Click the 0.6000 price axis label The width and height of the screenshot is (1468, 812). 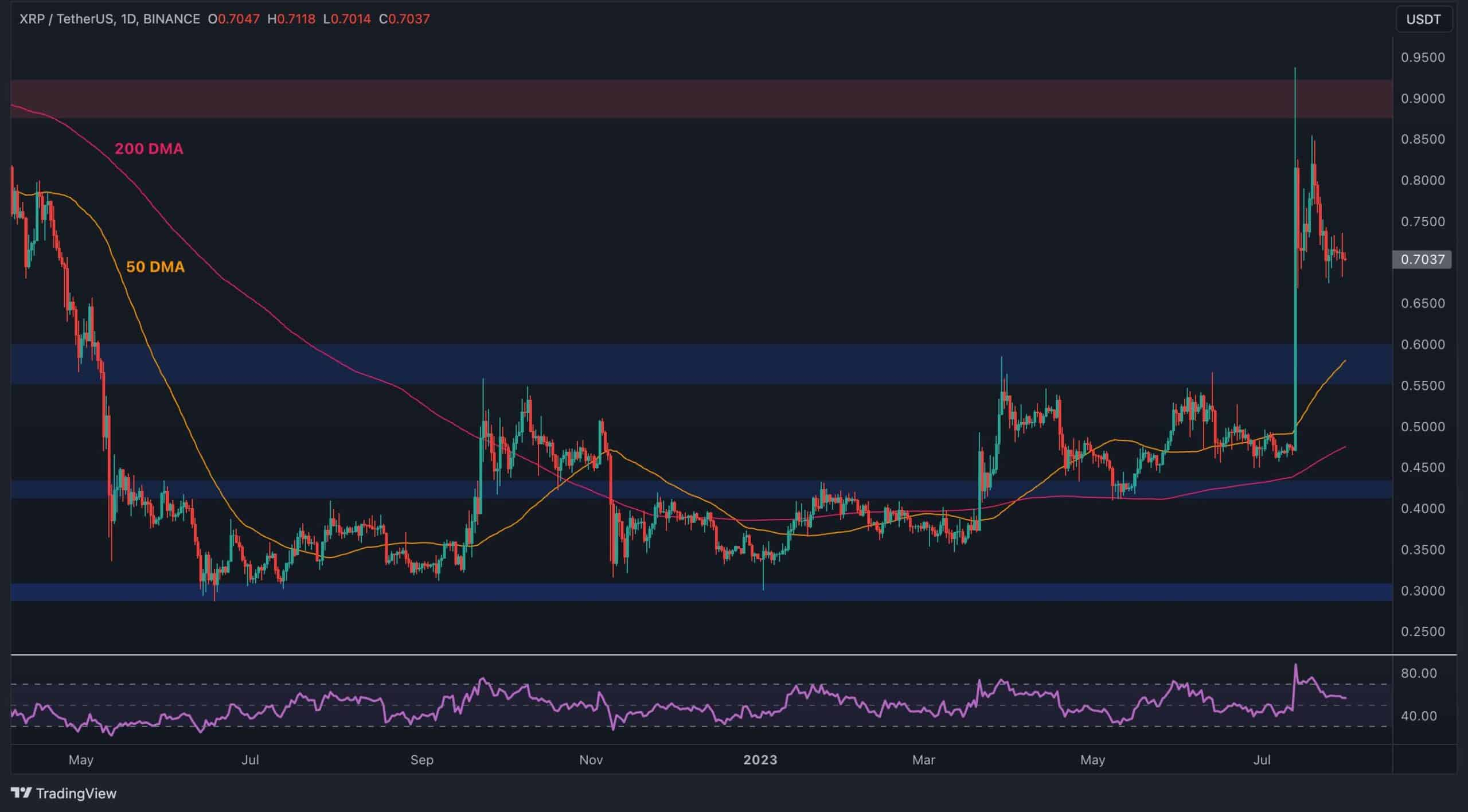(x=1423, y=344)
